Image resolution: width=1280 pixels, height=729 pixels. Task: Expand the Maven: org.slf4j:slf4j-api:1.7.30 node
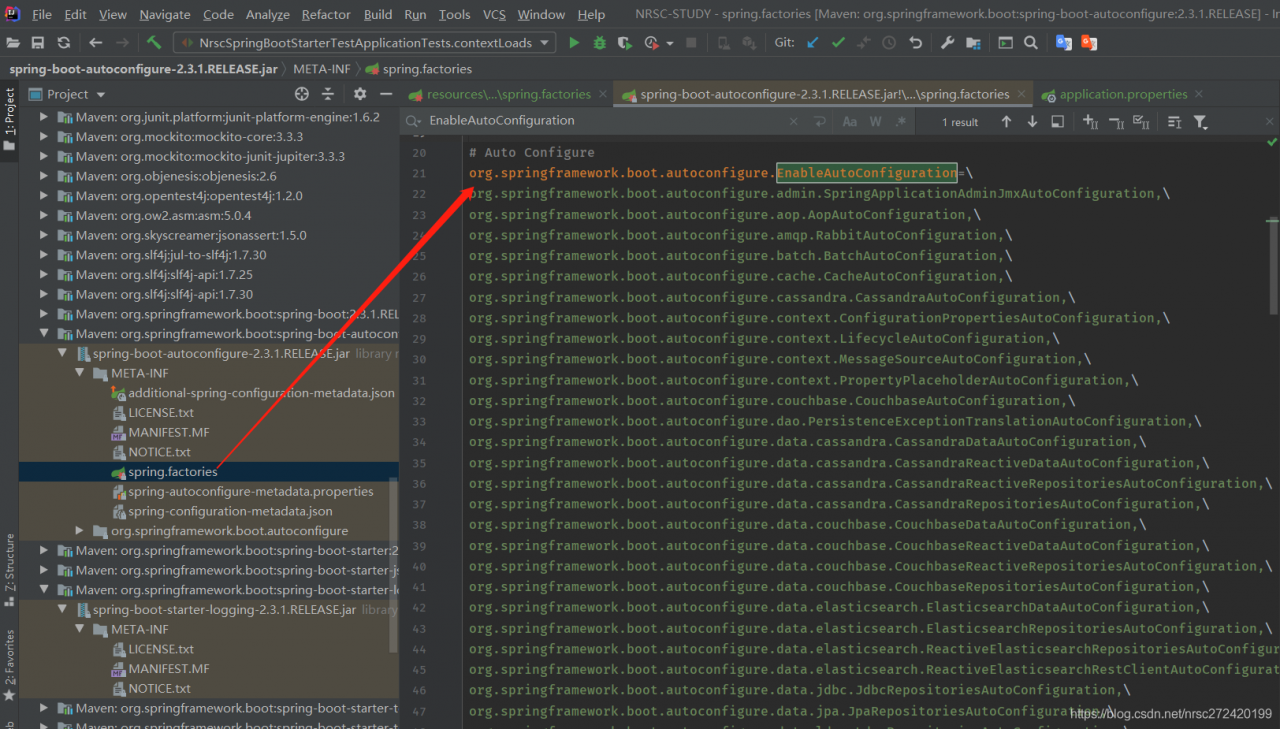click(44, 295)
